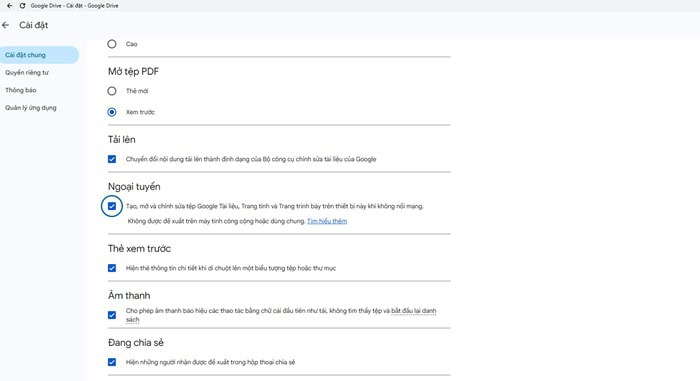Click the Tải lên heading
The width and height of the screenshot is (700, 381).
coord(121,139)
